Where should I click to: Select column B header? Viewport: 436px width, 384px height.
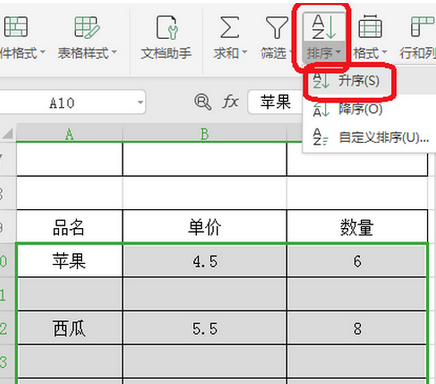tap(205, 134)
